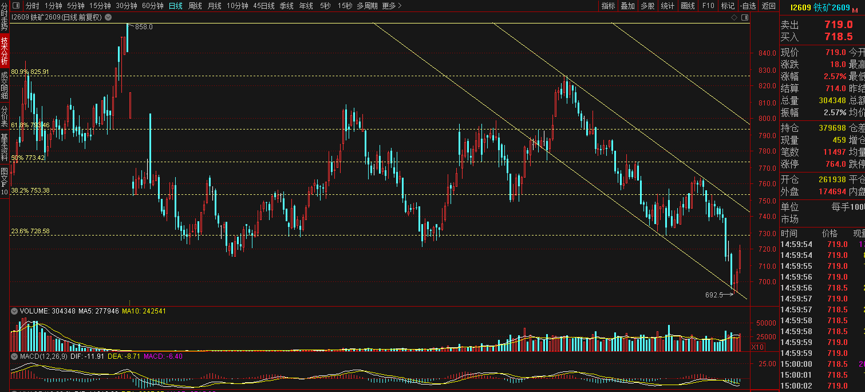
Task: Click the MACD(12,26,9) indicator label
Action: 43,356
